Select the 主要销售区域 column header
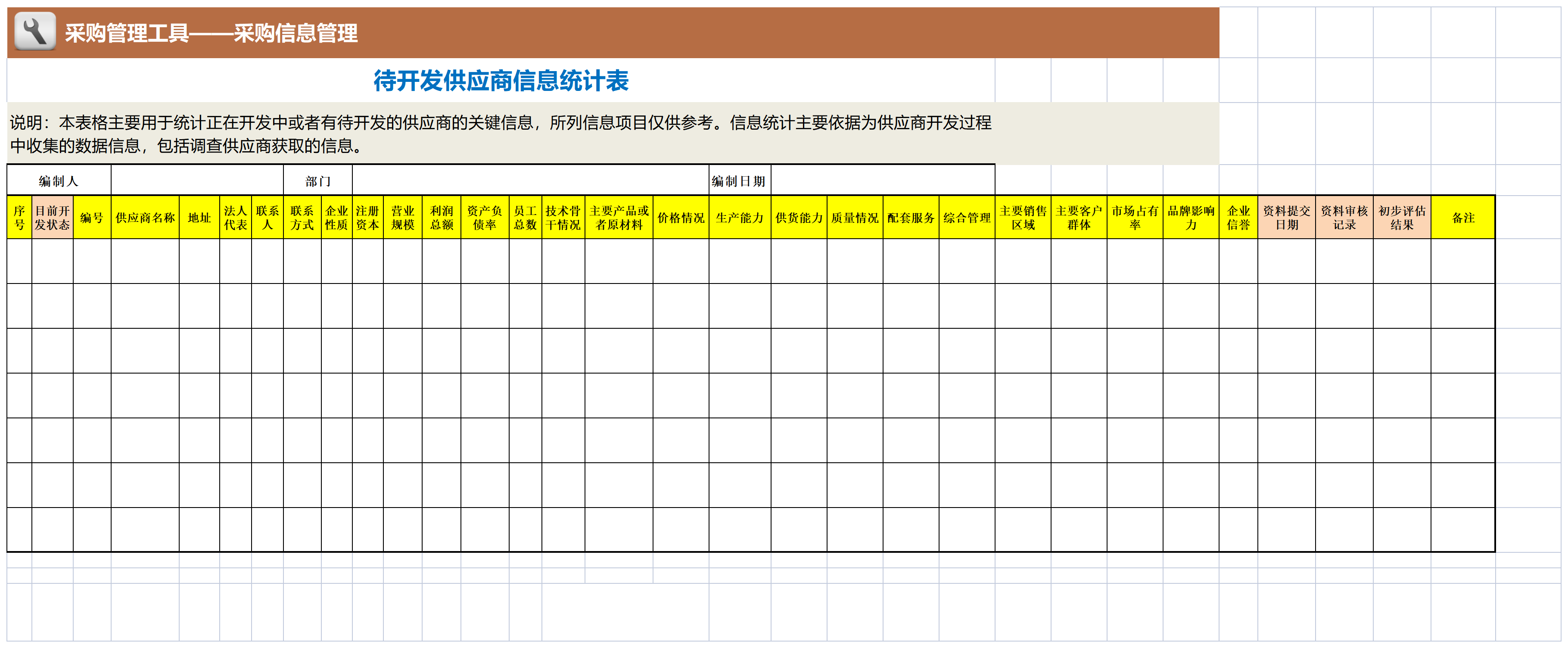Image resolution: width=1568 pixels, height=648 pixels. point(1023,218)
